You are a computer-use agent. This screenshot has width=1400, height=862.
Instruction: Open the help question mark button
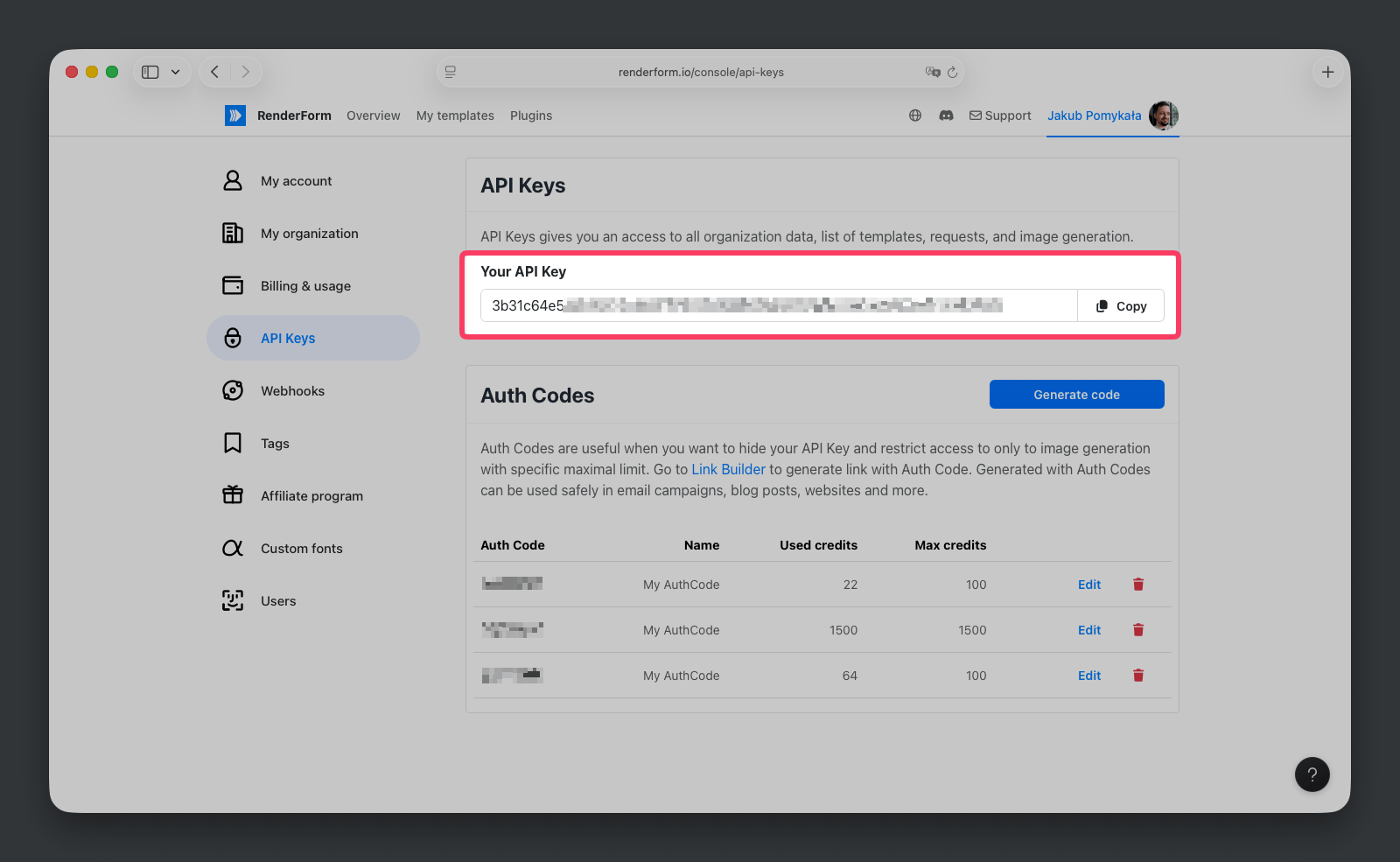point(1312,774)
